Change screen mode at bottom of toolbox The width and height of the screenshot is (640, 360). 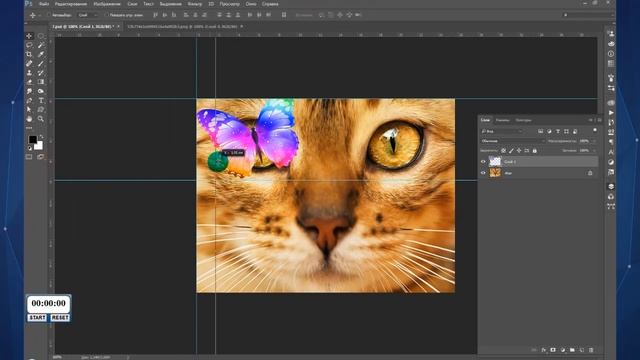click(x=40, y=157)
